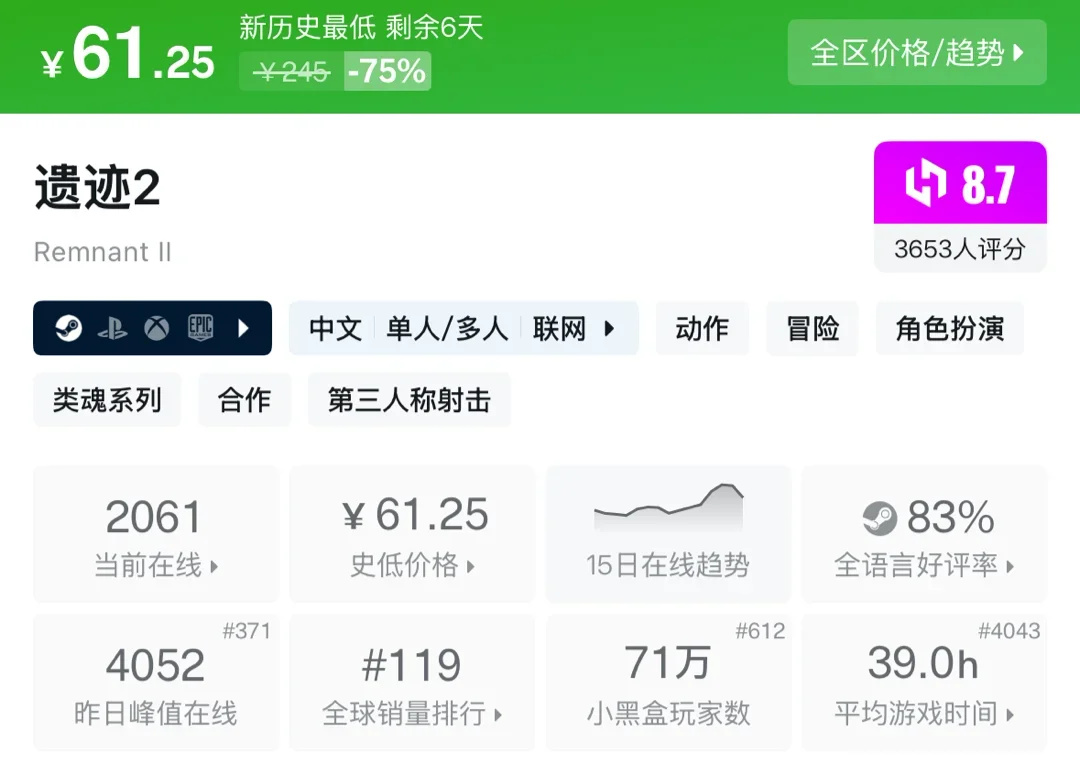Open the 15日在线趋势 chart
Screen dimensions: 1080x764
[667, 535]
